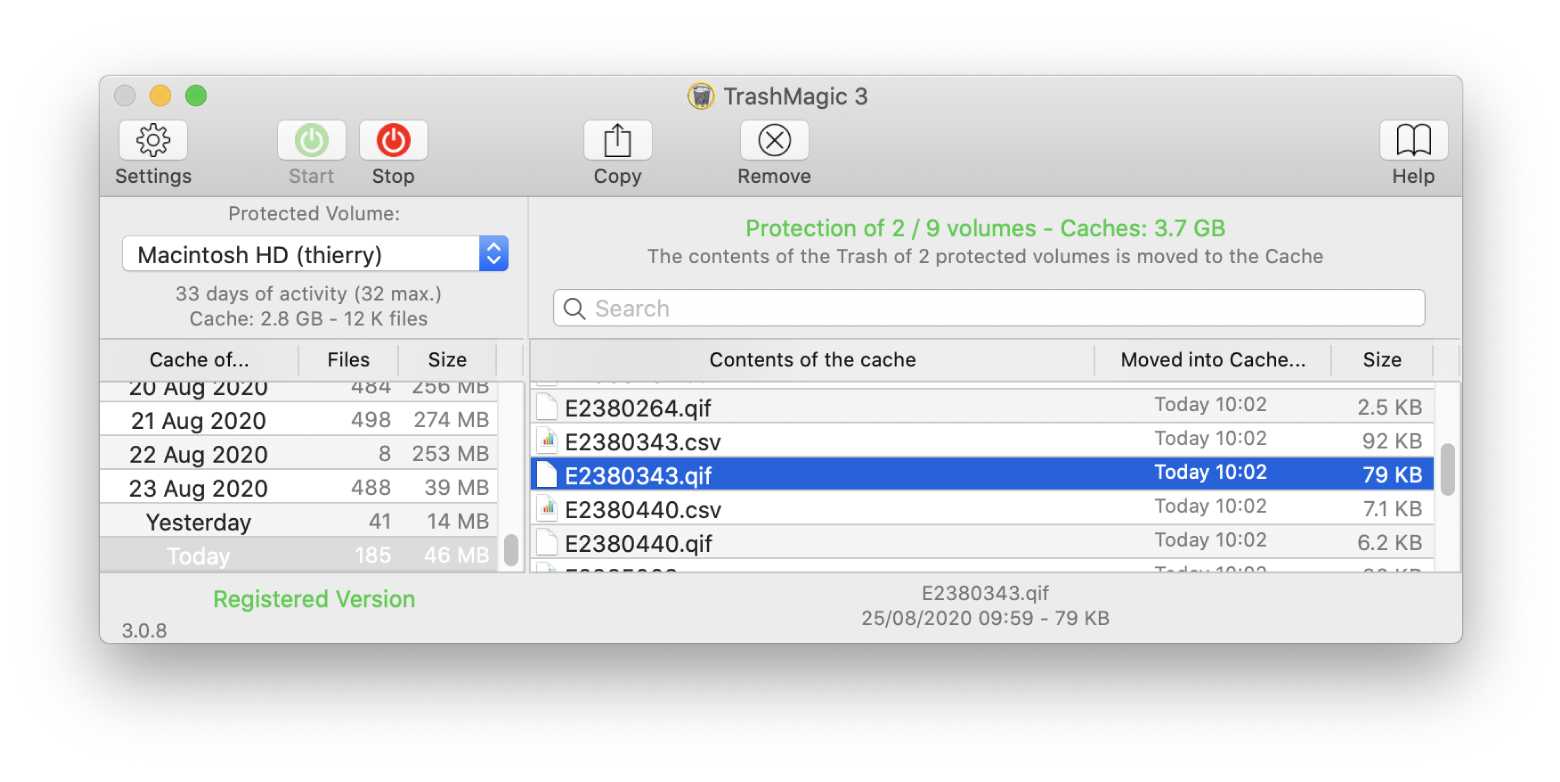Click the chart icon of E2380343.csv
Screen dimensions: 1560x782
pos(546,441)
